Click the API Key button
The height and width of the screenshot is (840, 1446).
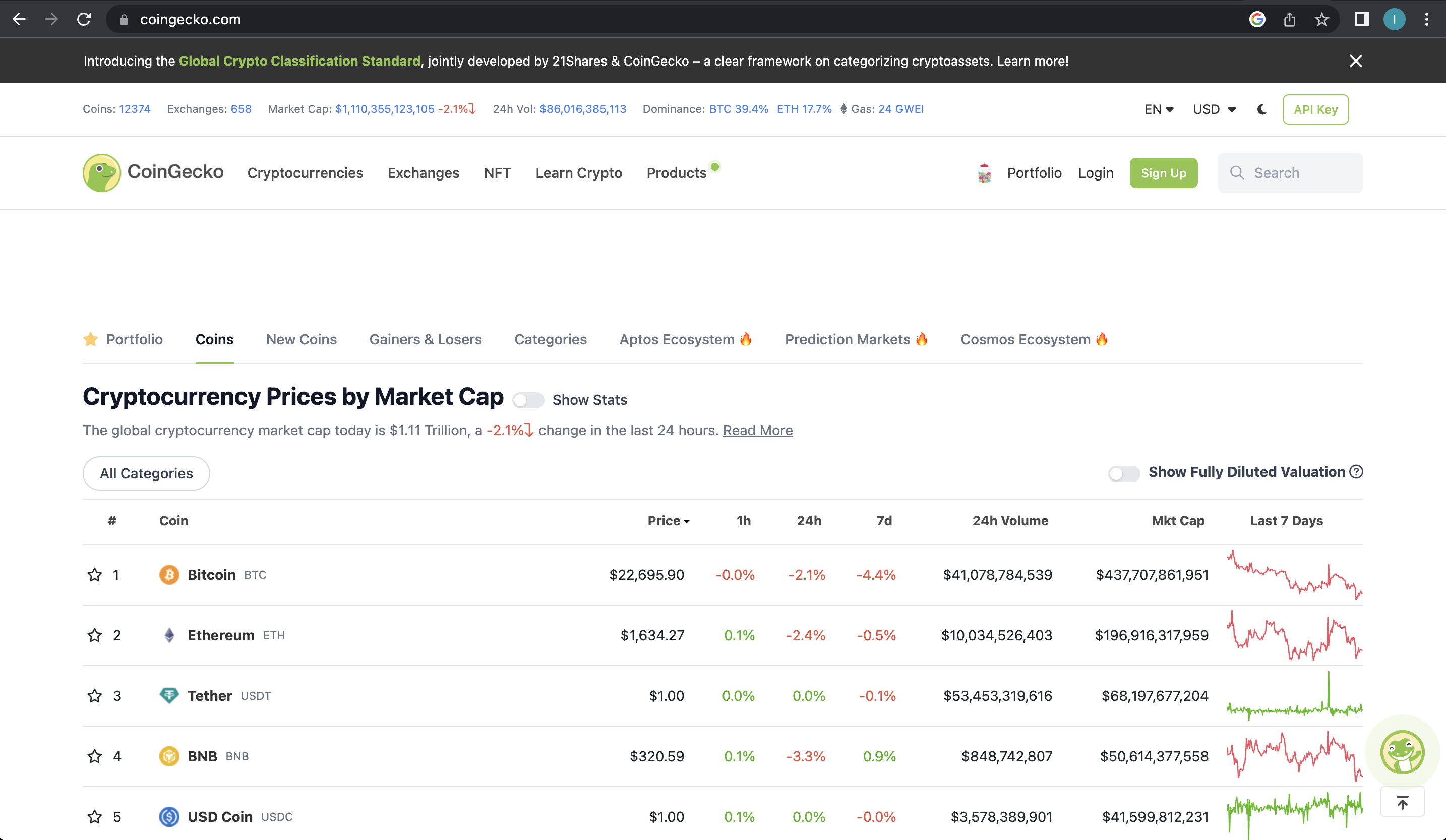[1316, 109]
